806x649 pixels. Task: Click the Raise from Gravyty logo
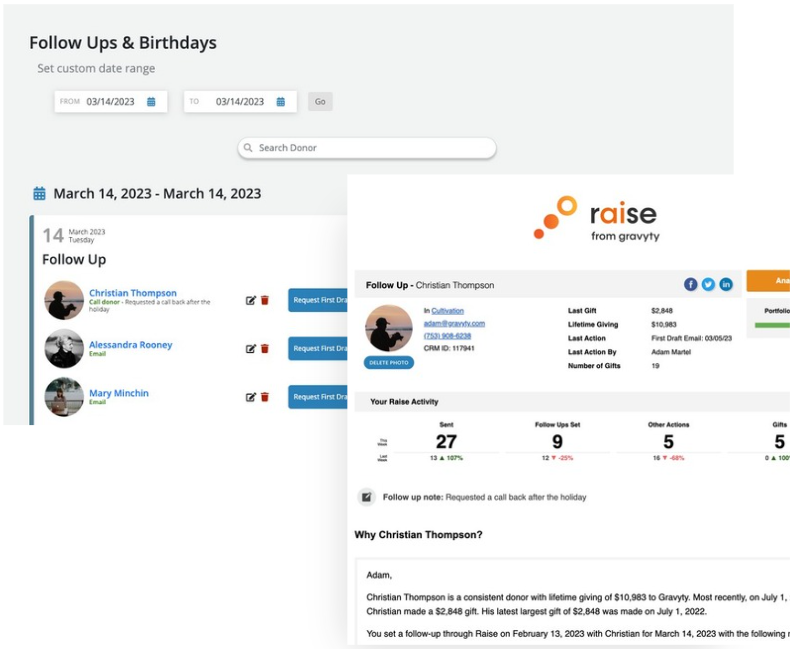[596, 219]
